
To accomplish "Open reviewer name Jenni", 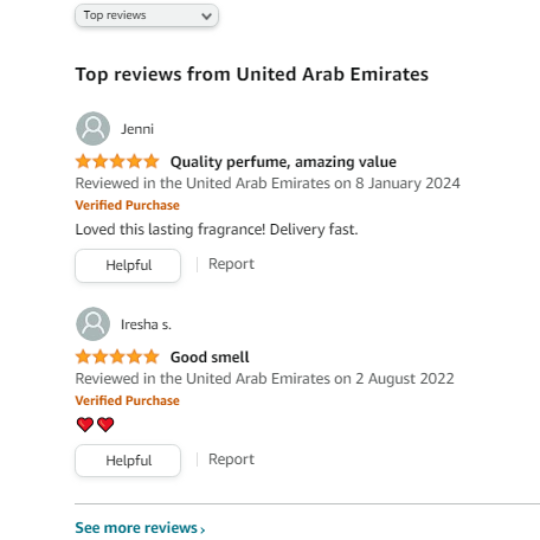I will pos(137,129).
